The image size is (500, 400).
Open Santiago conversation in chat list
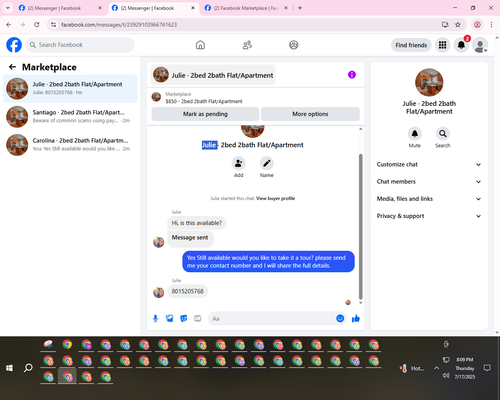pyautogui.click(x=70, y=117)
